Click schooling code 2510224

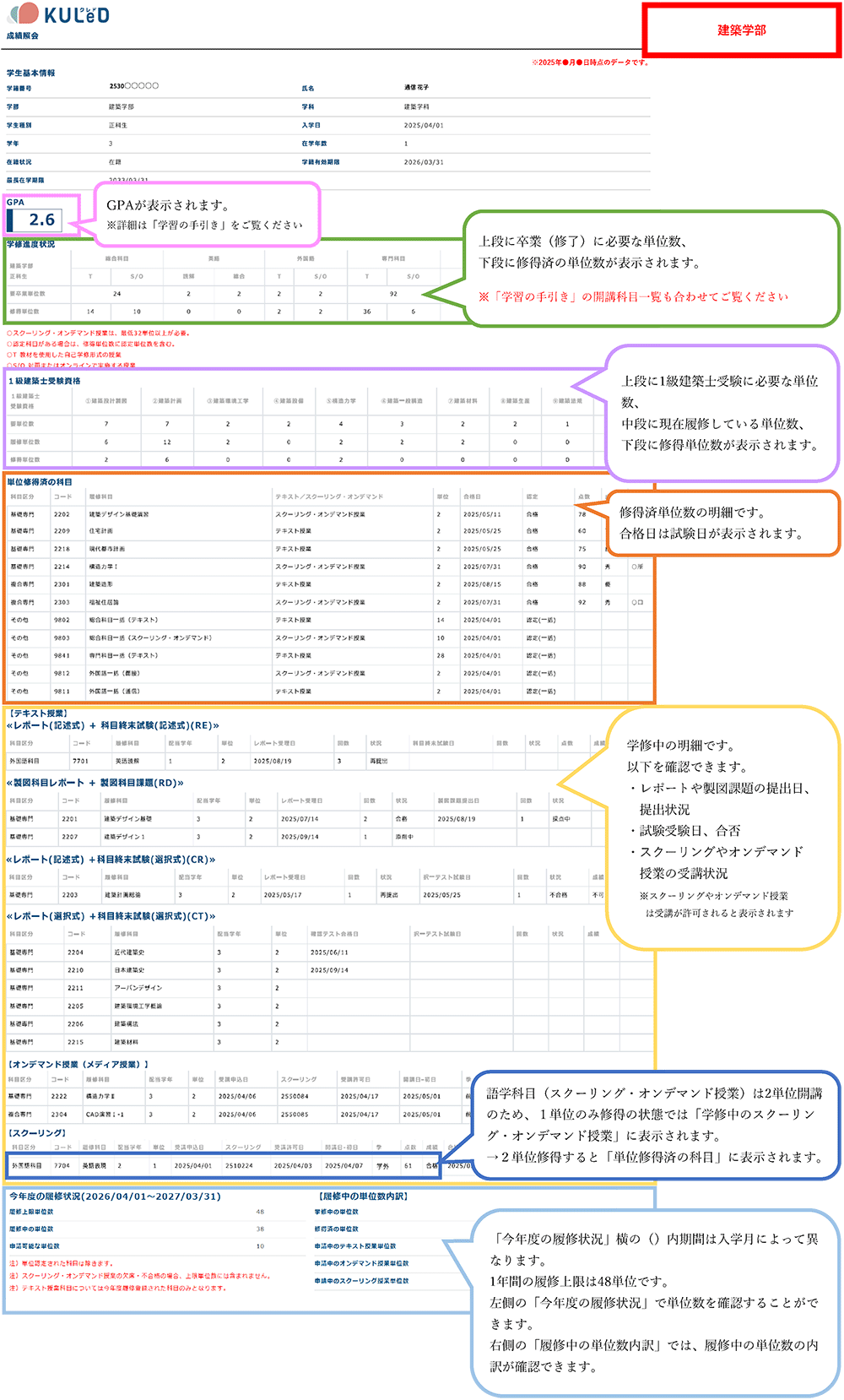pyautogui.click(x=239, y=1165)
